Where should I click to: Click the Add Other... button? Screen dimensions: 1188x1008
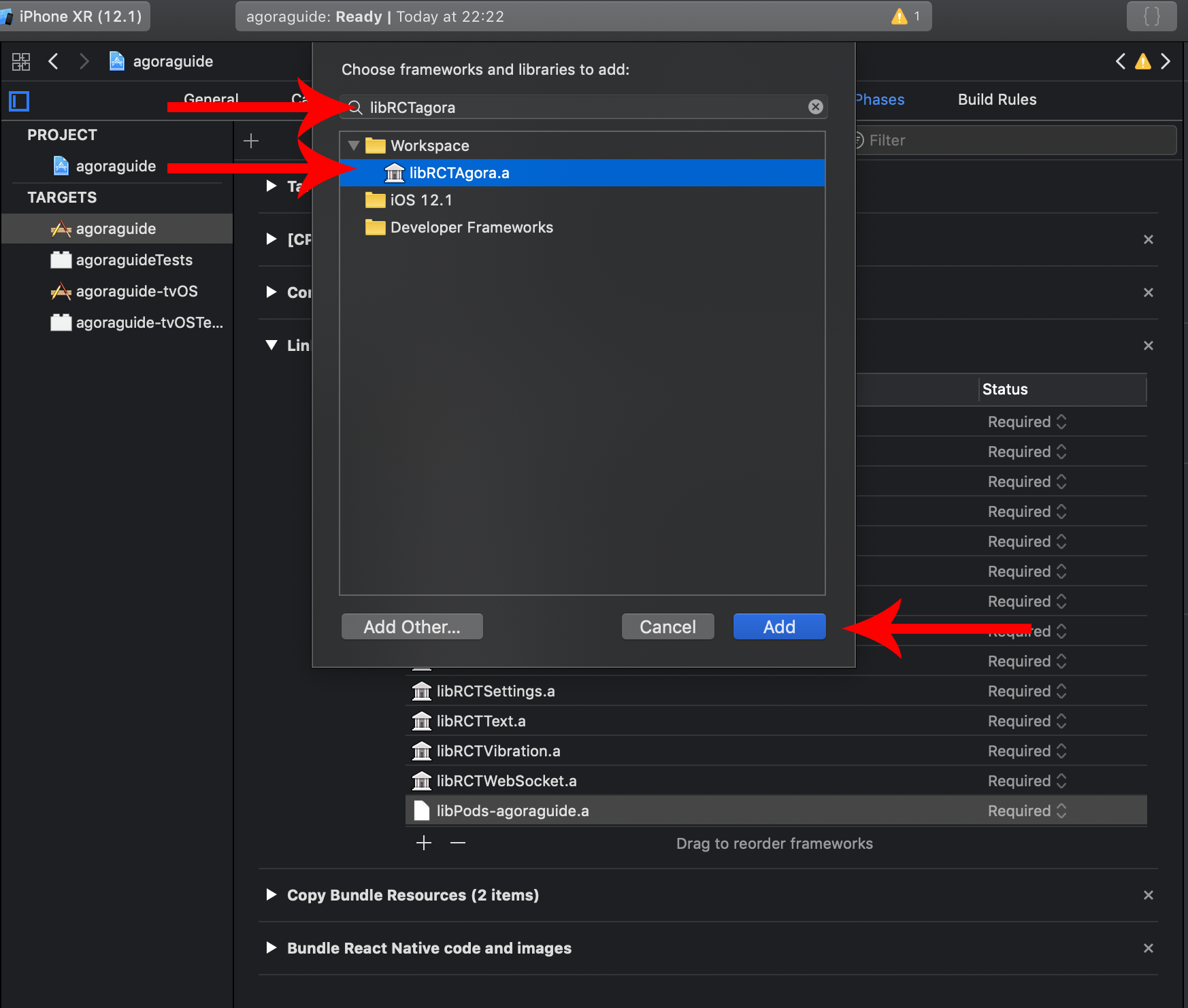[x=412, y=626]
